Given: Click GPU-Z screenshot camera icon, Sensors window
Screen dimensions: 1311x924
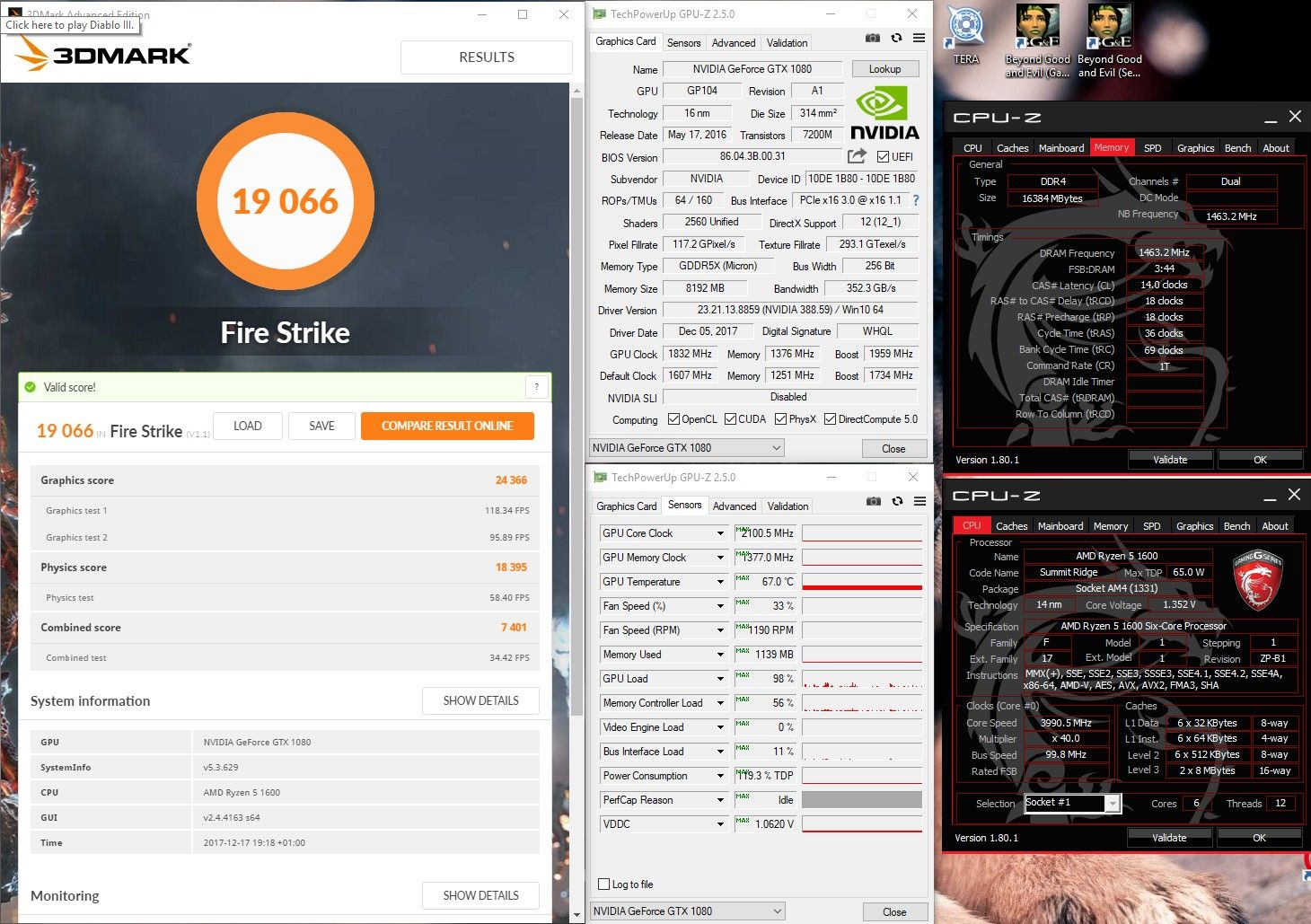Looking at the screenshot, I should point(874,501).
